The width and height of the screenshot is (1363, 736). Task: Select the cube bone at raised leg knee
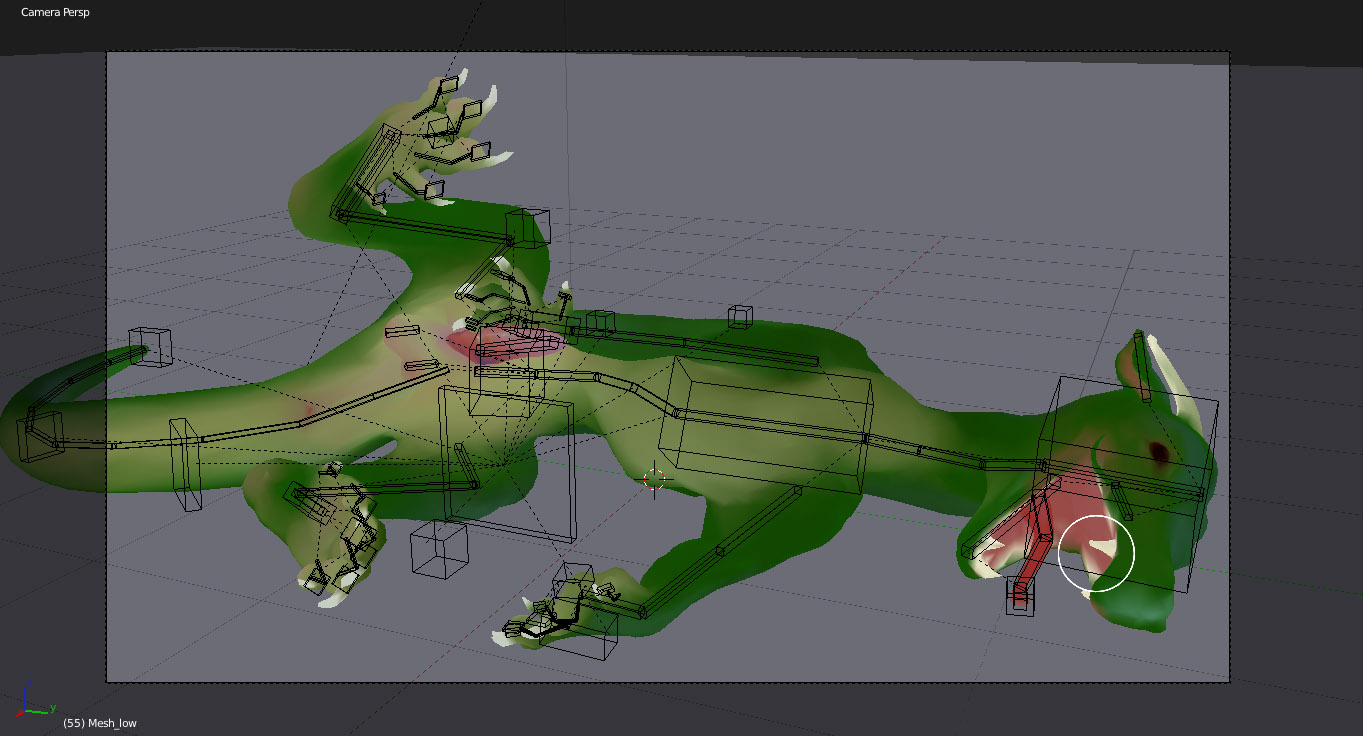tap(527, 228)
